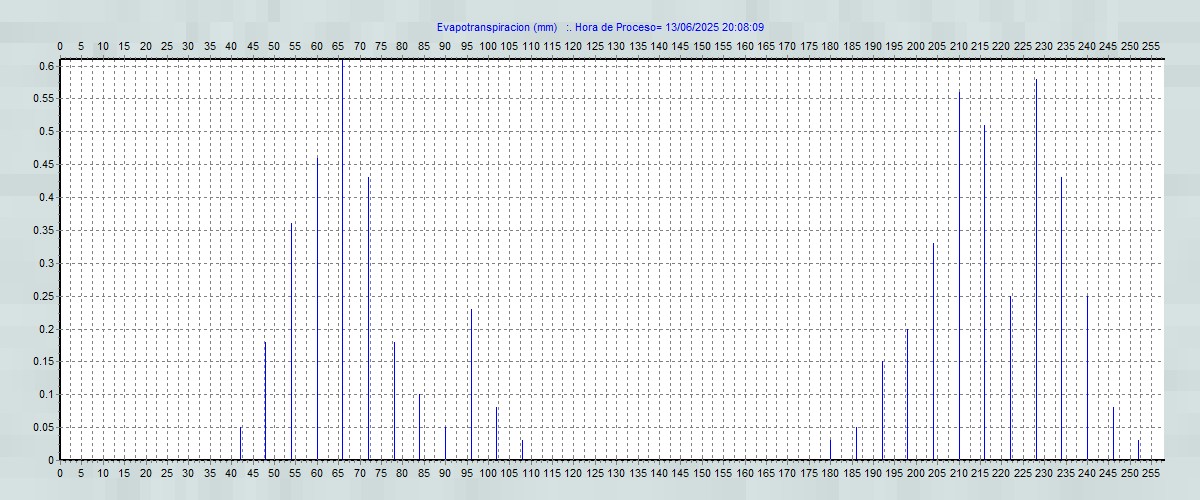Click the 0.23 bar near position 96
This screenshot has height=500, width=1200.
[x=471, y=384]
